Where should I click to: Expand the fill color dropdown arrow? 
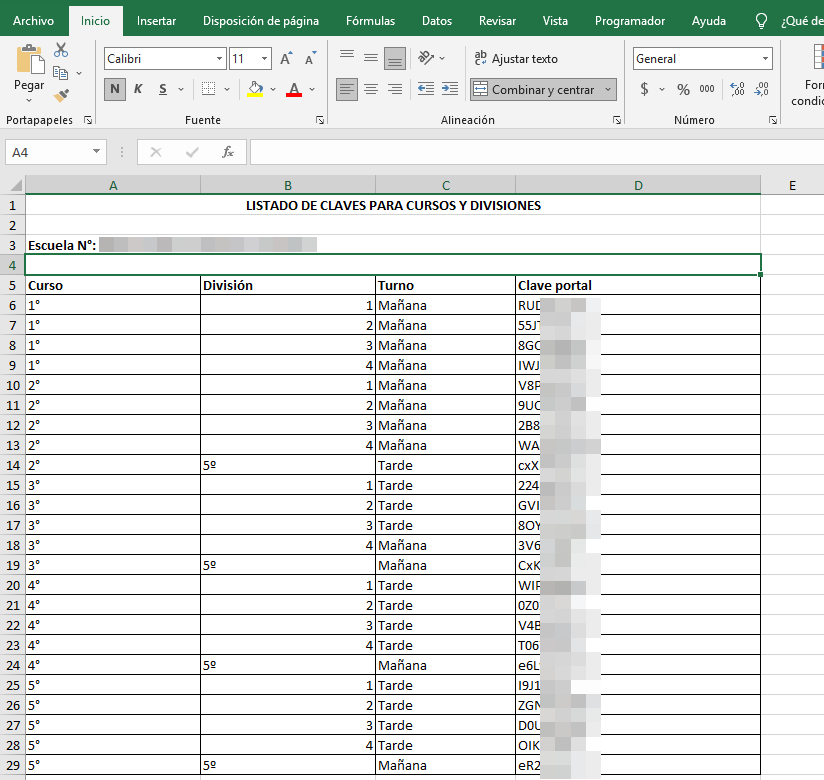click(273, 89)
